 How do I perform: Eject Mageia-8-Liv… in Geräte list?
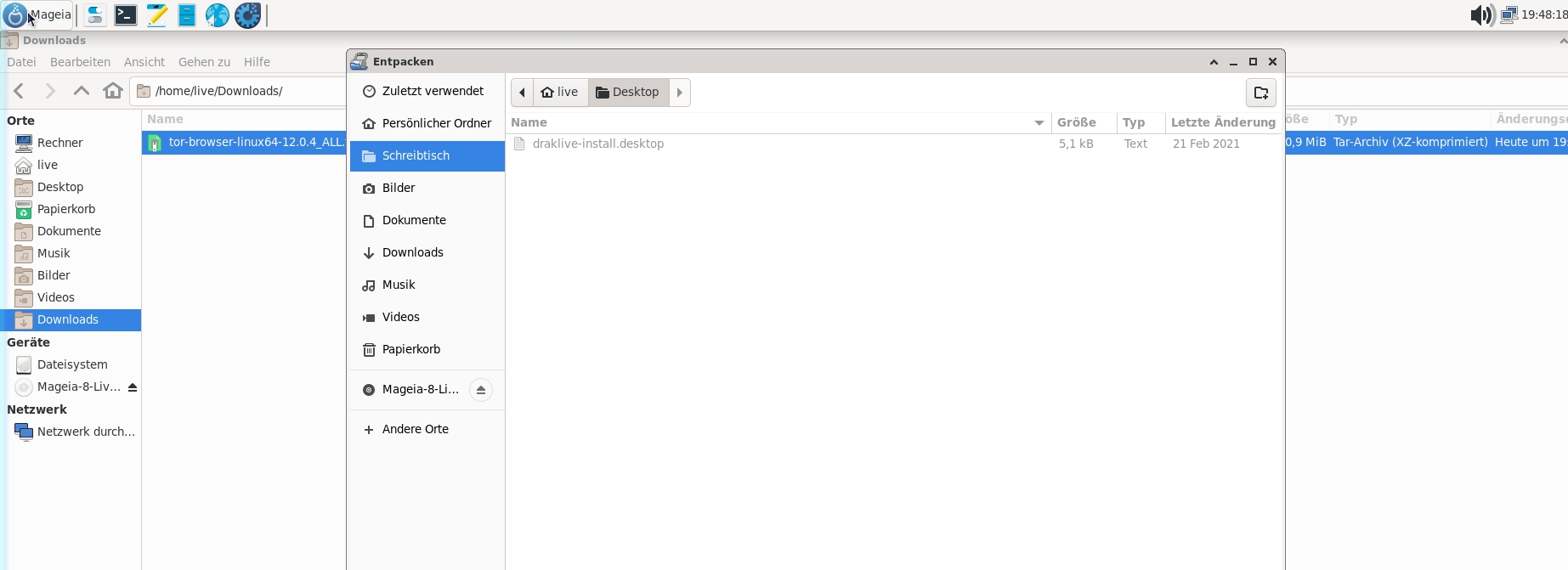point(132,387)
